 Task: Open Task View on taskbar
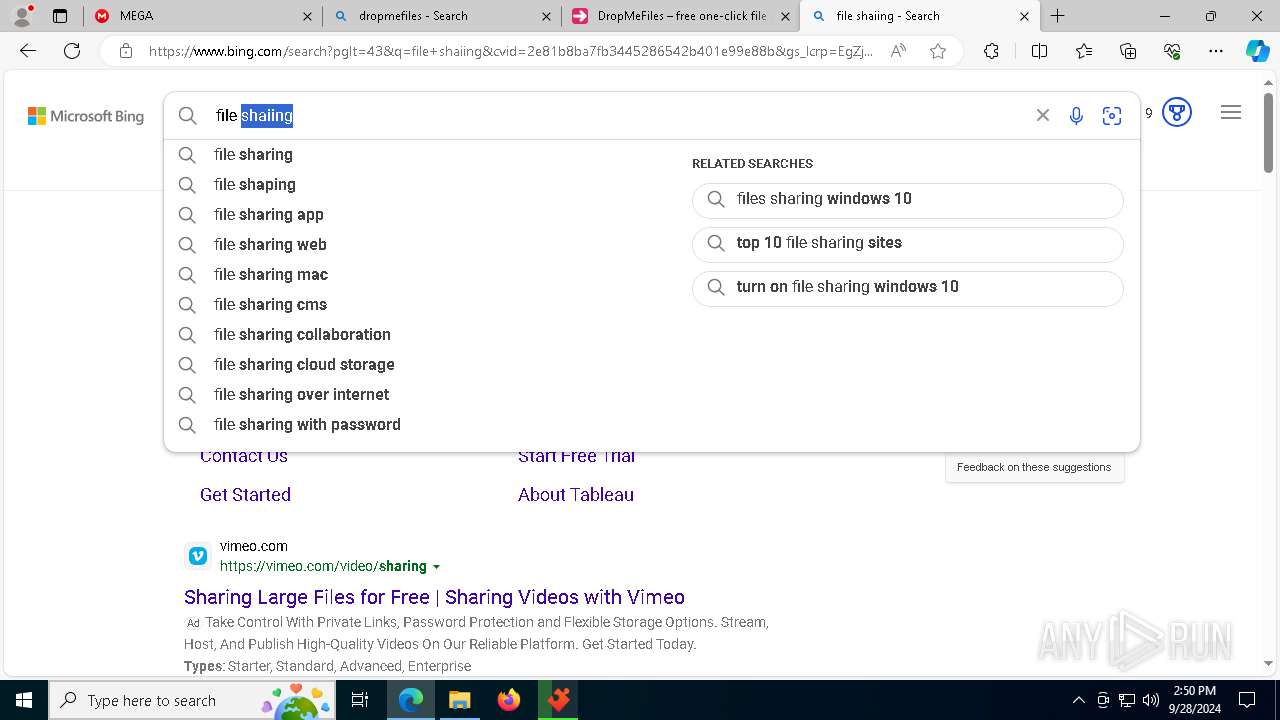click(360, 700)
